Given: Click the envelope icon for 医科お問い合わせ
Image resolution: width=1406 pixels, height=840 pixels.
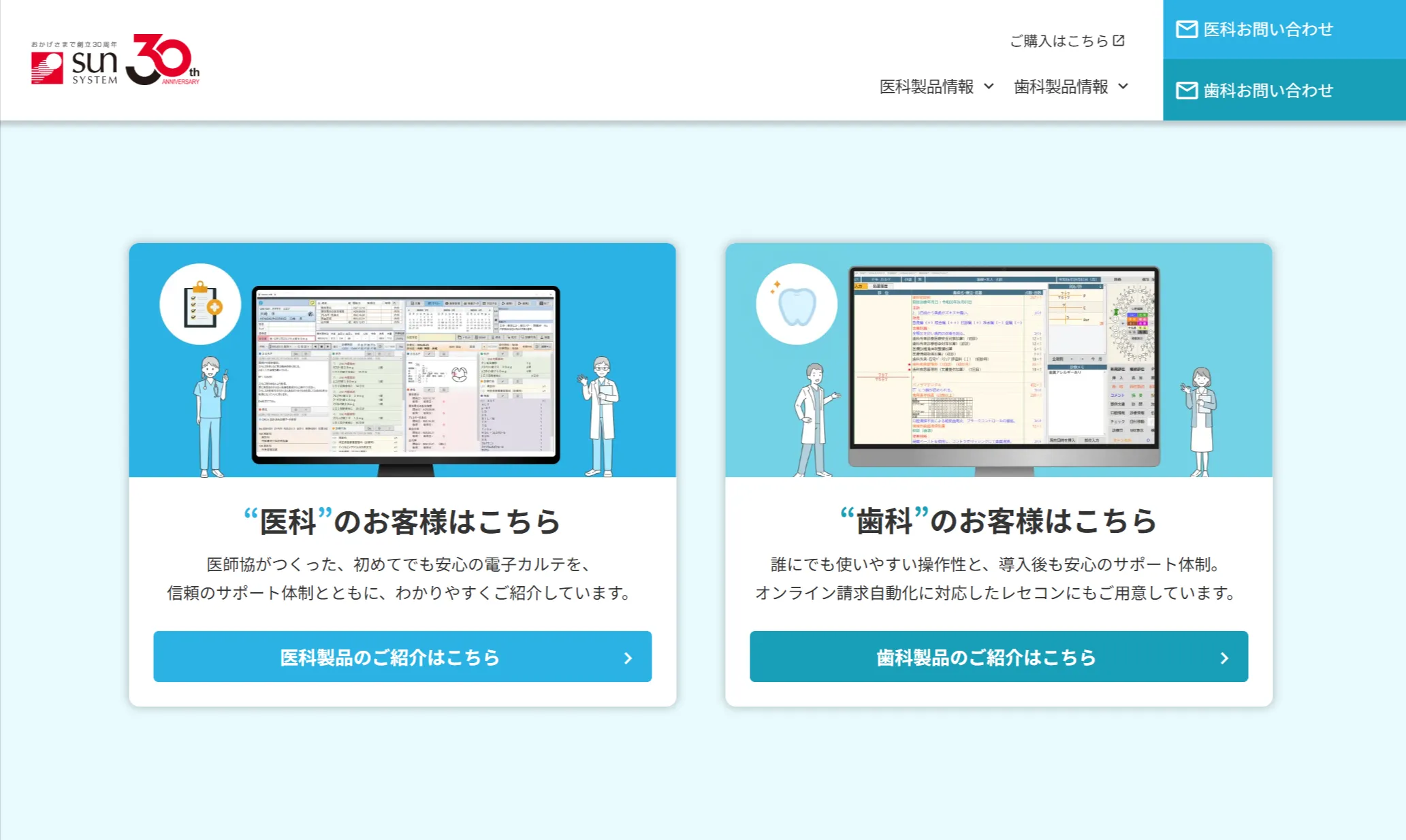Looking at the screenshot, I should click(1187, 29).
